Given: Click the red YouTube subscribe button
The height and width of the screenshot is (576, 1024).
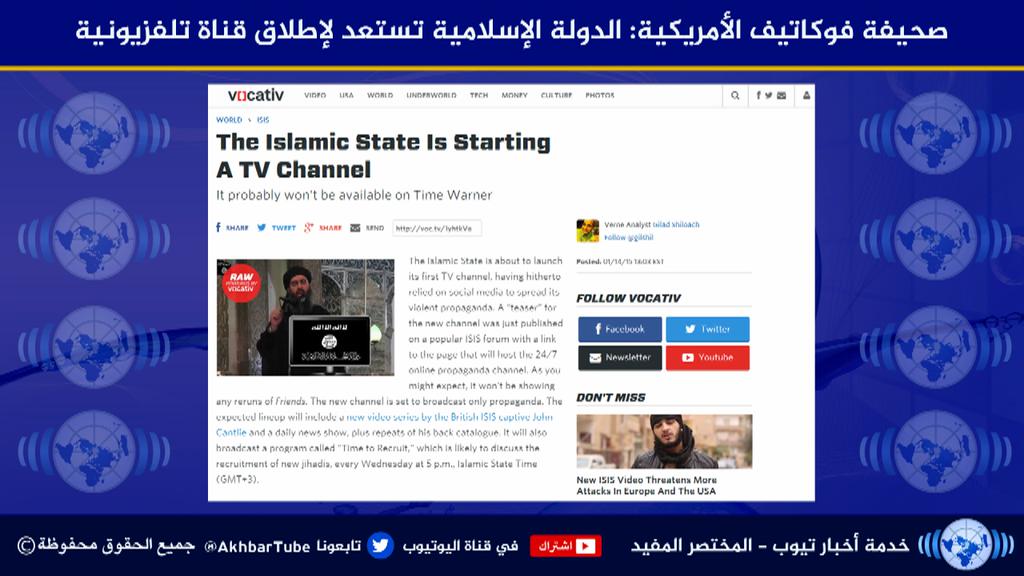Looking at the screenshot, I should point(566,546).
